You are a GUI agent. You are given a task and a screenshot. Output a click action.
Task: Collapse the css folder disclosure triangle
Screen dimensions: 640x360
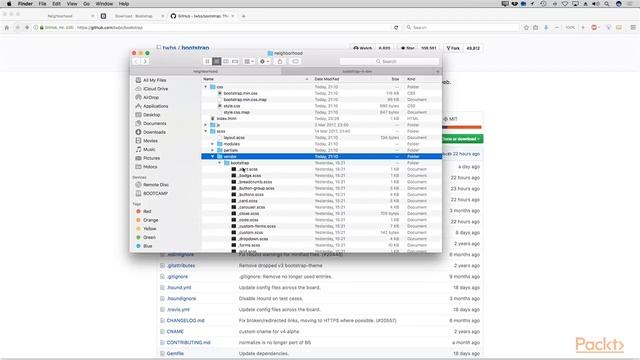206,87
